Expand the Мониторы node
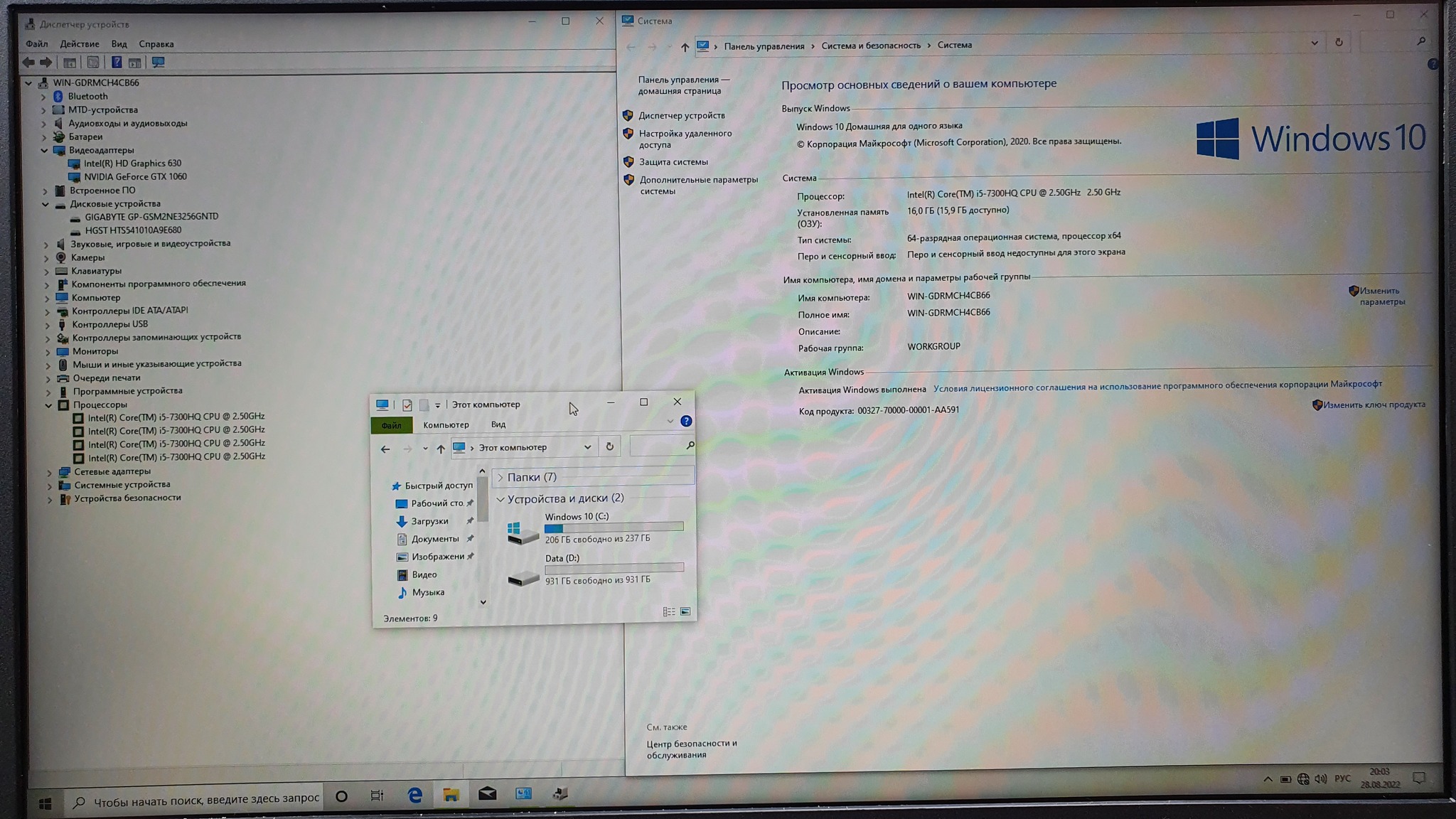The width and height of the screenshot is (1456, 819). tap(48, 352)
